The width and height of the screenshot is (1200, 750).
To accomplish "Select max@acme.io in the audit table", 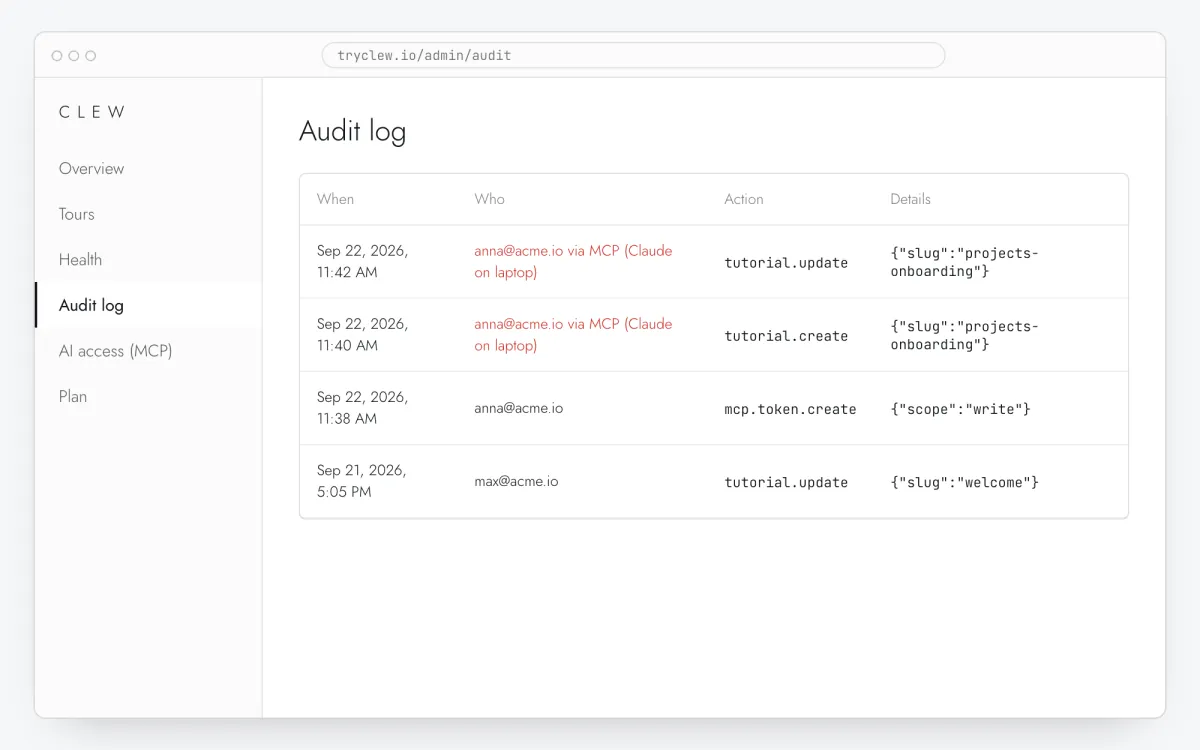I will pyautogui.click(x=516, y=481).
